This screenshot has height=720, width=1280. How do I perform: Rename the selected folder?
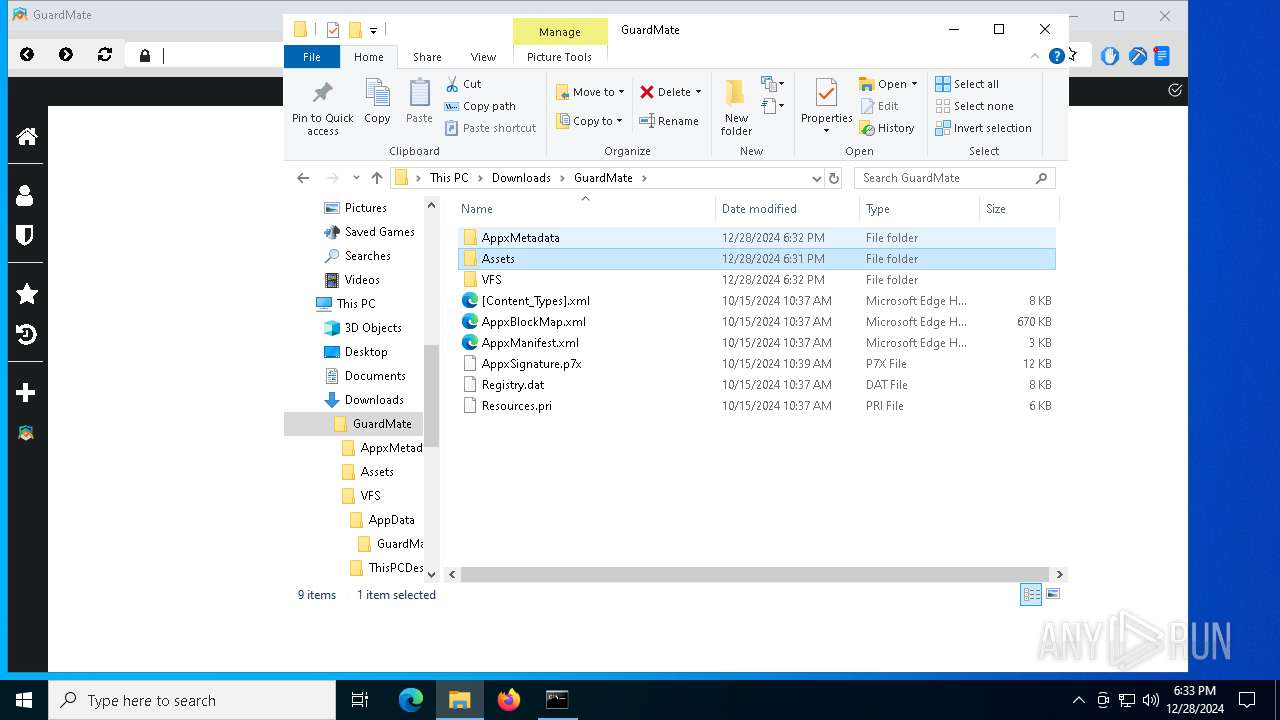(x=670, y=121)
